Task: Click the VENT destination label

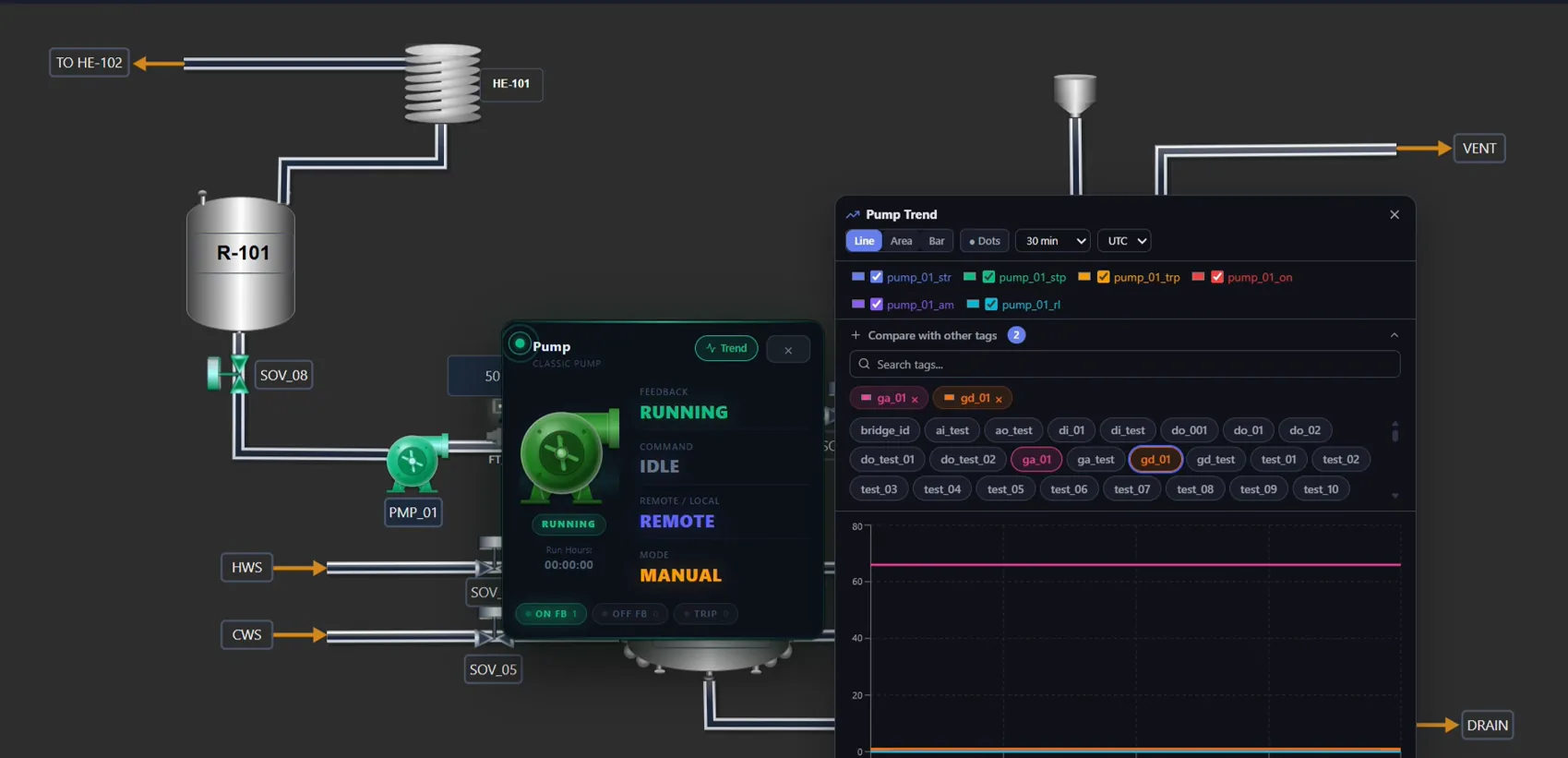Action: tap(1479, 149)
